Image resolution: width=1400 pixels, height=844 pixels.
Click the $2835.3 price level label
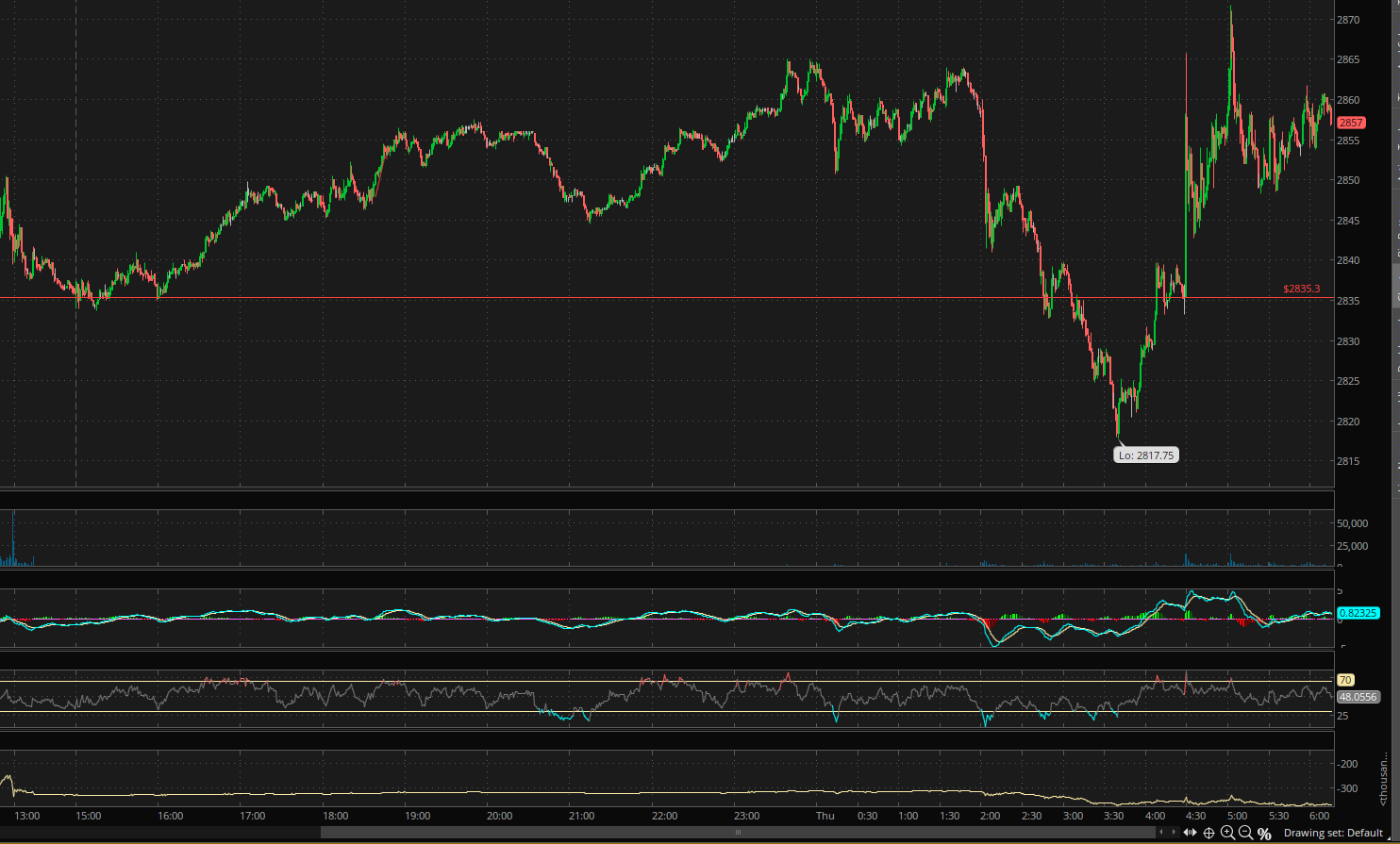[x=1303, y=289]
